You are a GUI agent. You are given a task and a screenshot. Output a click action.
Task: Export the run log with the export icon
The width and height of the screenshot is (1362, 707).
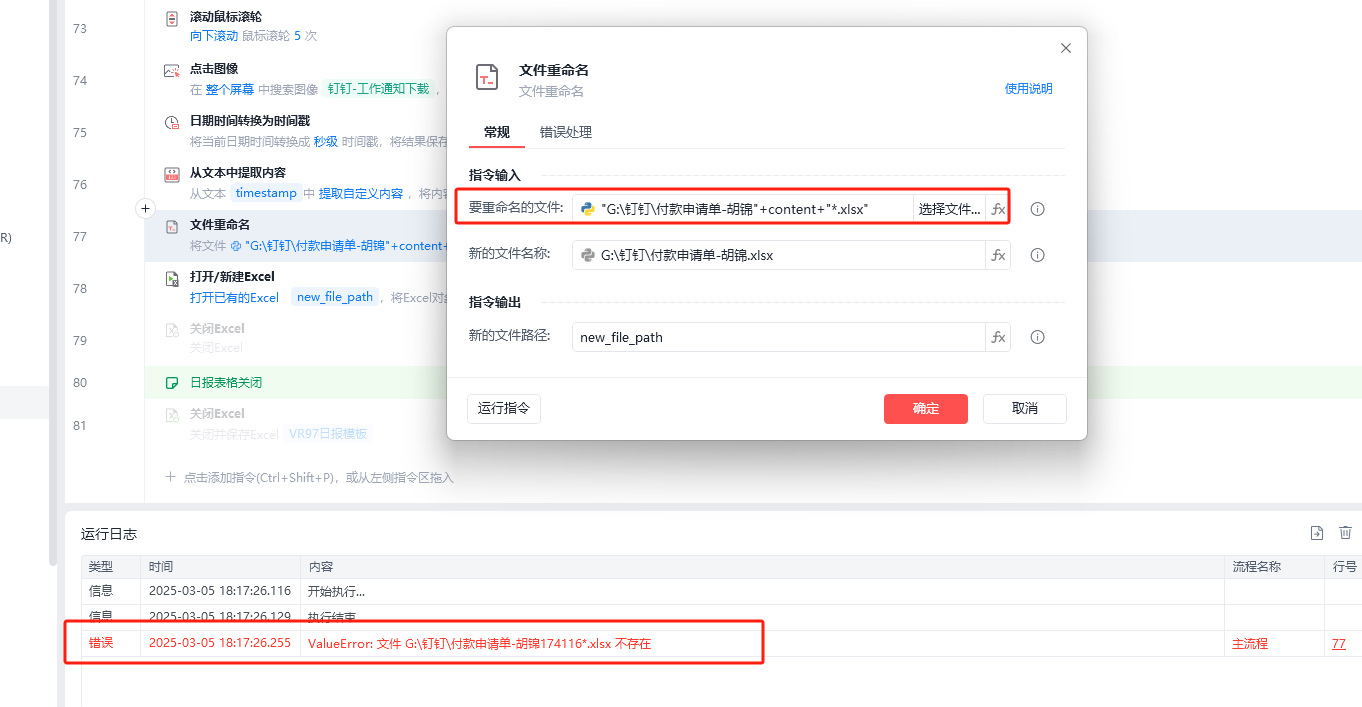1317,533
